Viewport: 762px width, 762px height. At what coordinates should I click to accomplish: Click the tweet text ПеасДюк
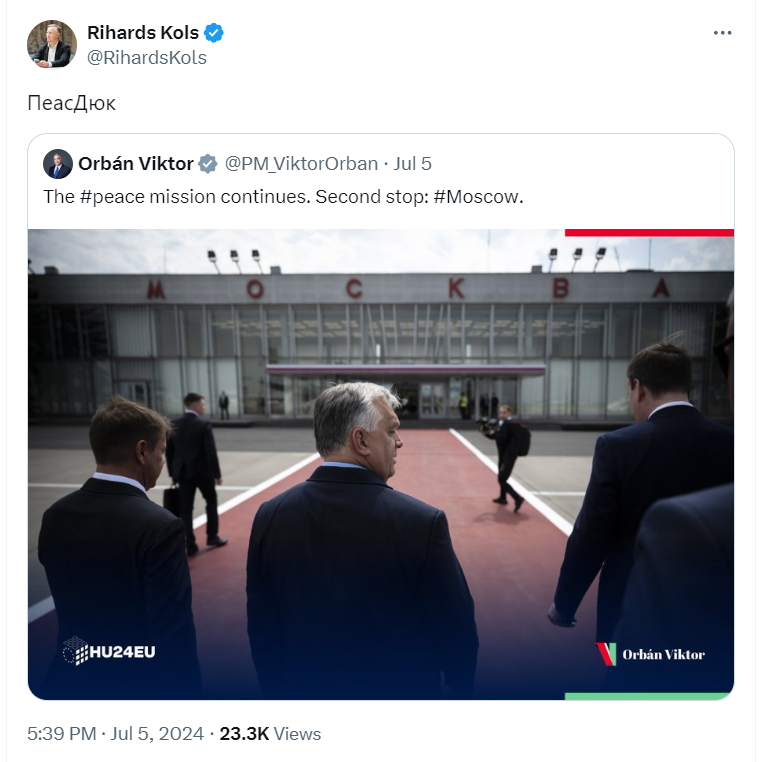pos(71,103)
